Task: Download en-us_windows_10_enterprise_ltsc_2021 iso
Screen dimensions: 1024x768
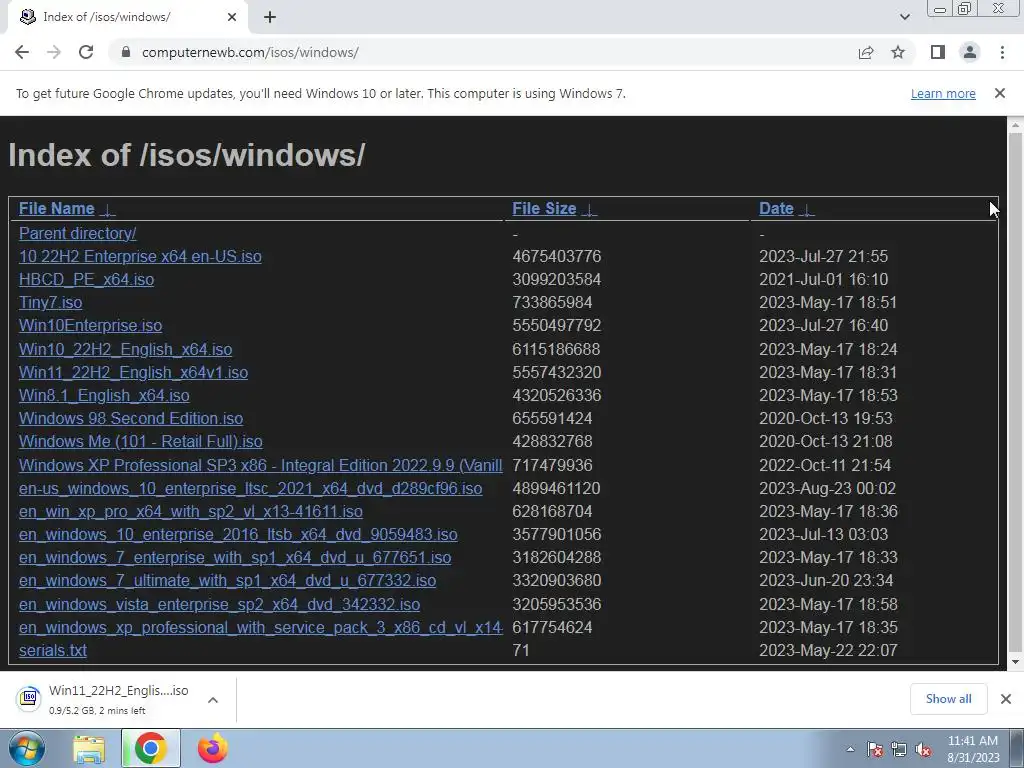Action: (x=250, y=488)
